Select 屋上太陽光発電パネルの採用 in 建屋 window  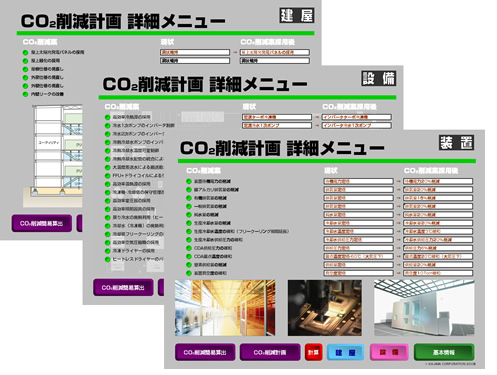[x=58, y=52]
